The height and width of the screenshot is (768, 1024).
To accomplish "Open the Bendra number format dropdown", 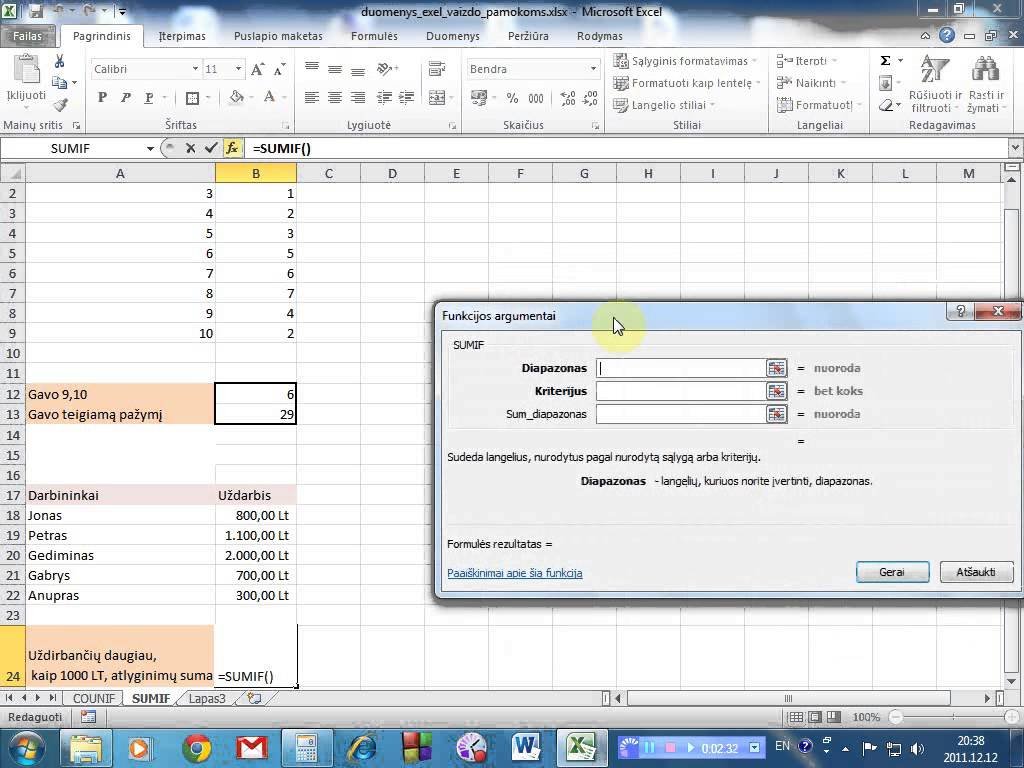I will pos(593,69).
